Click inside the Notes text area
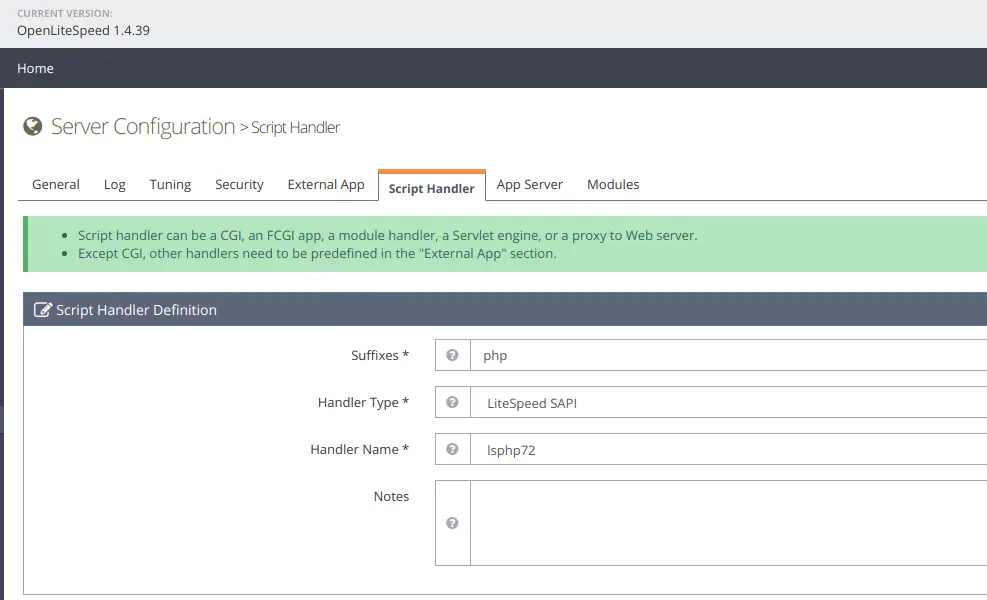This screenshot has width=987, height=600. coord(728,523)
